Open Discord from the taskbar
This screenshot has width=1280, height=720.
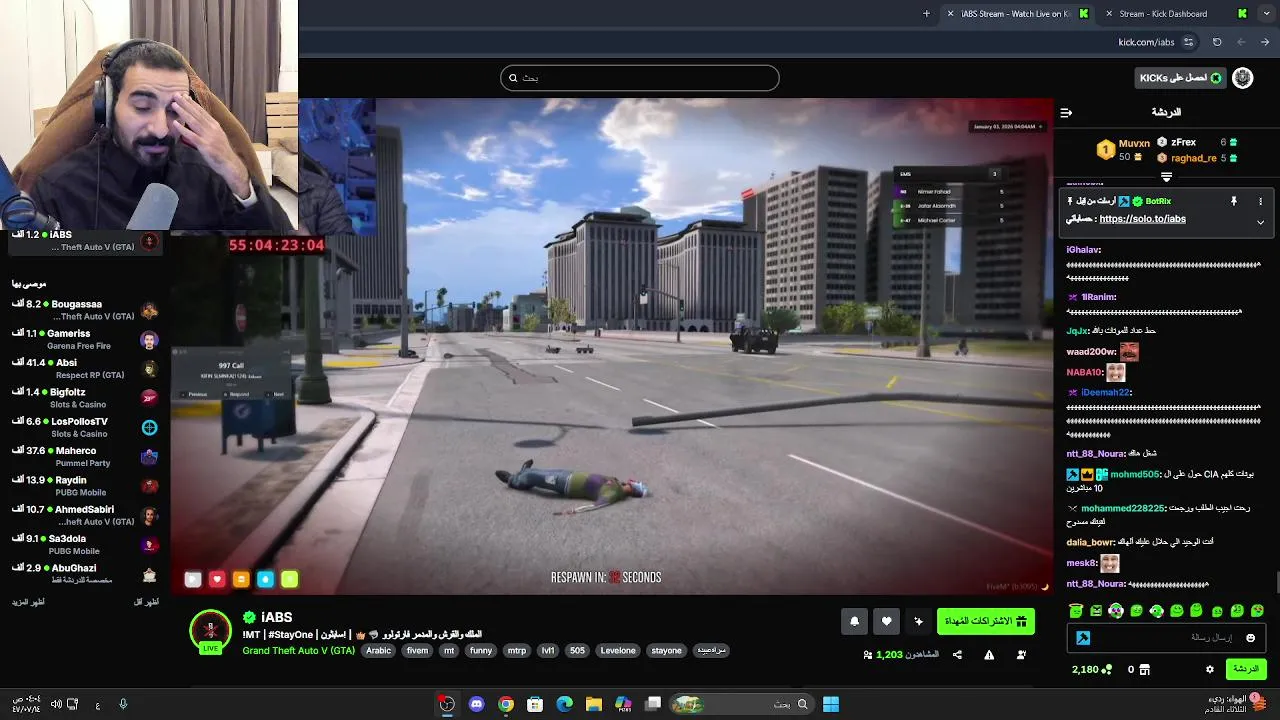click(x=476, y=704)
